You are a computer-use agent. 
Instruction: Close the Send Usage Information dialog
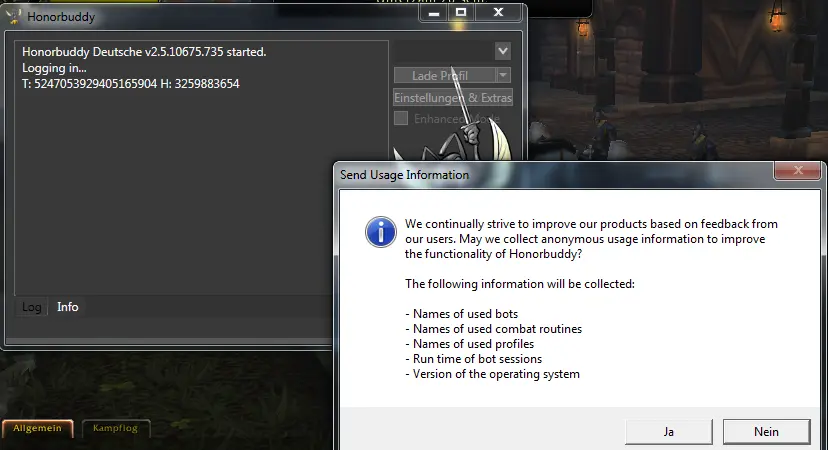point(797,170)
